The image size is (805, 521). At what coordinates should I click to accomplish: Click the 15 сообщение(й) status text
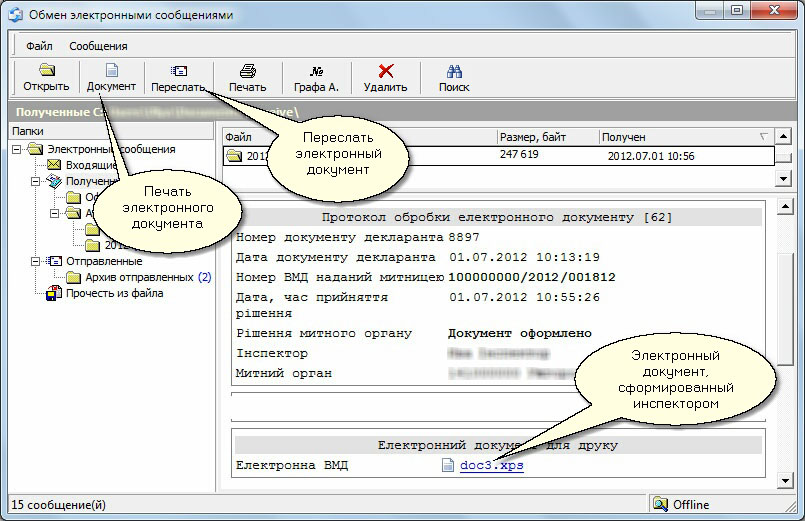pyautogui.click(x=59, y=505)
